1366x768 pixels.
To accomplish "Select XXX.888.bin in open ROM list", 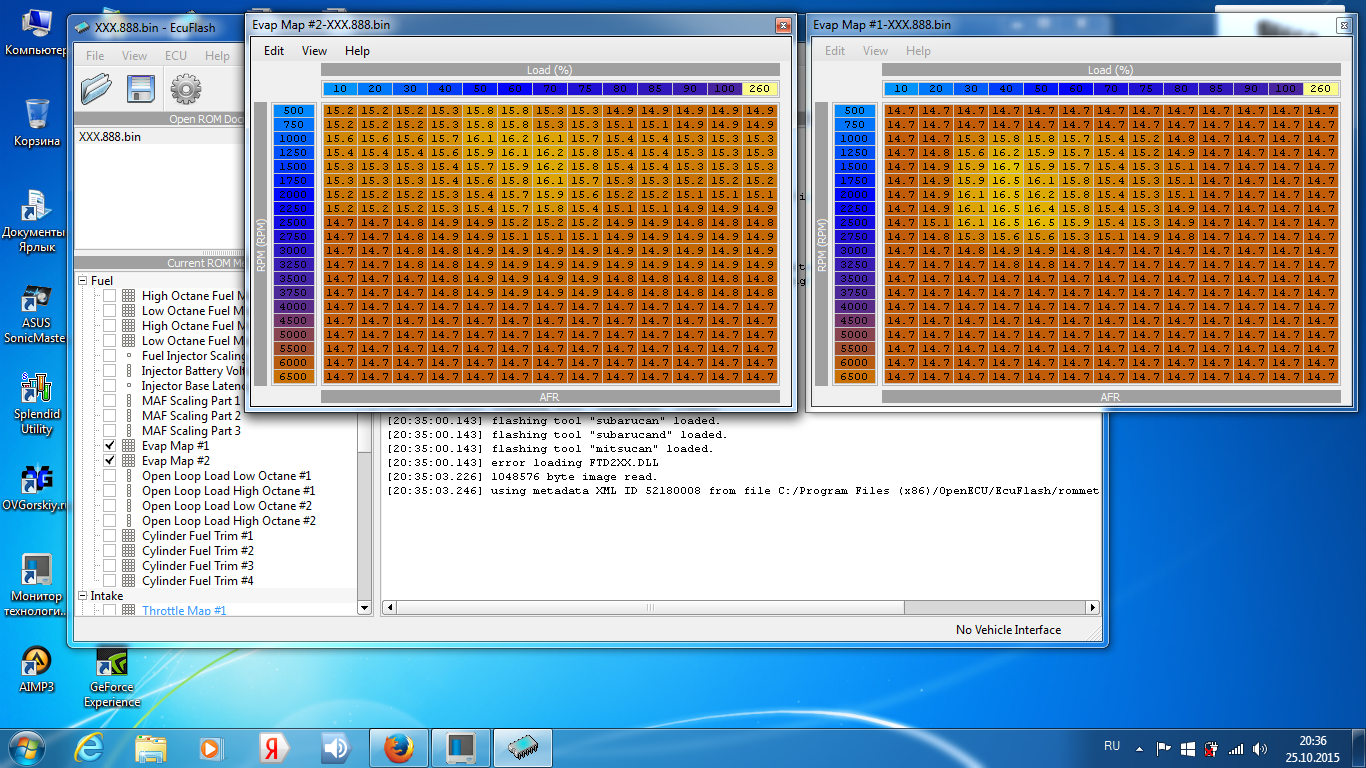I will [110, 137].
